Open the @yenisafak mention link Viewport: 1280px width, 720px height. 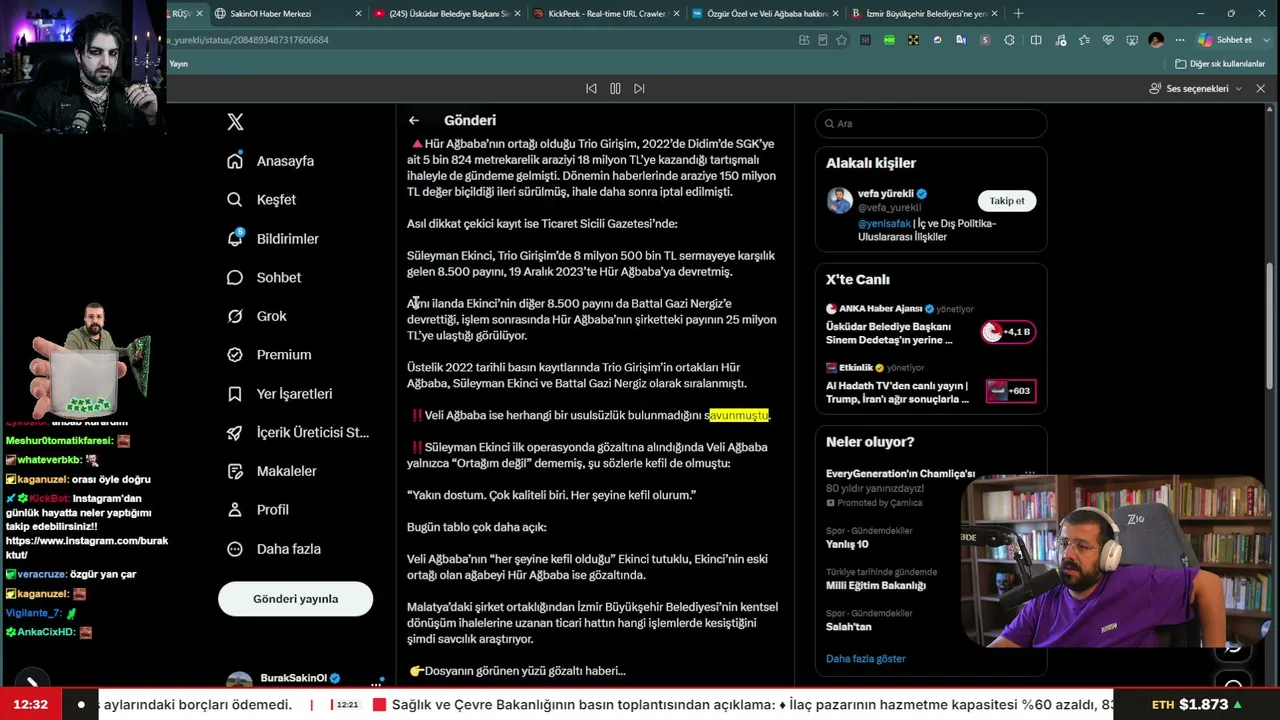click(x=884, y=224)
